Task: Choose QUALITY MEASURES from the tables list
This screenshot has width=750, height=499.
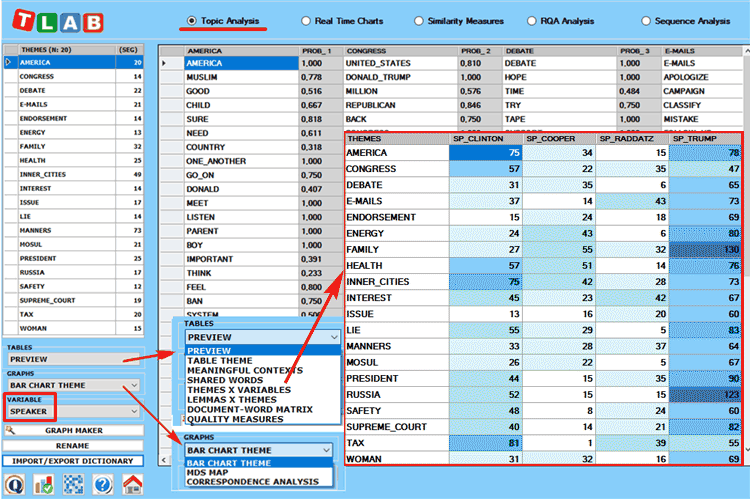Action: pos(235,419)
